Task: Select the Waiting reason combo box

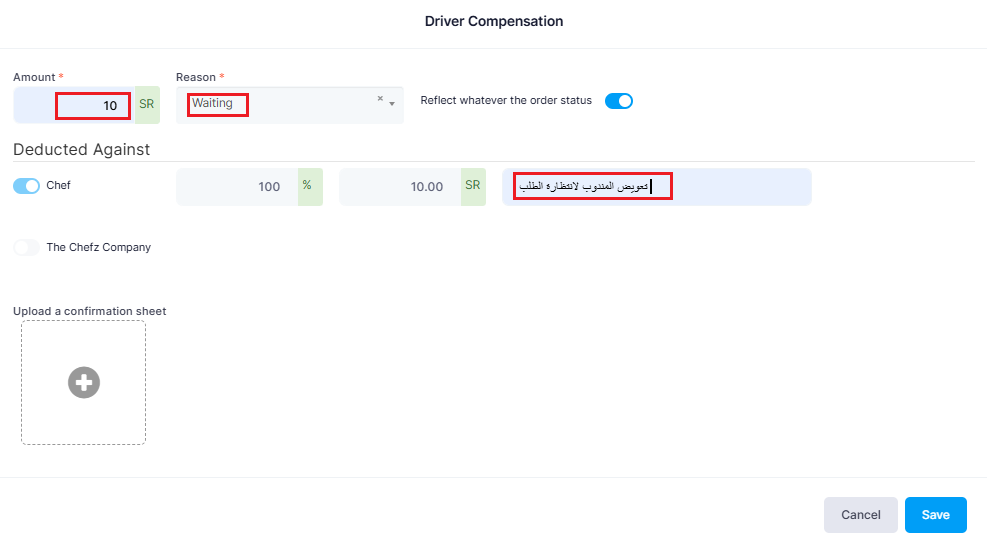Action: tap(290, 105)
